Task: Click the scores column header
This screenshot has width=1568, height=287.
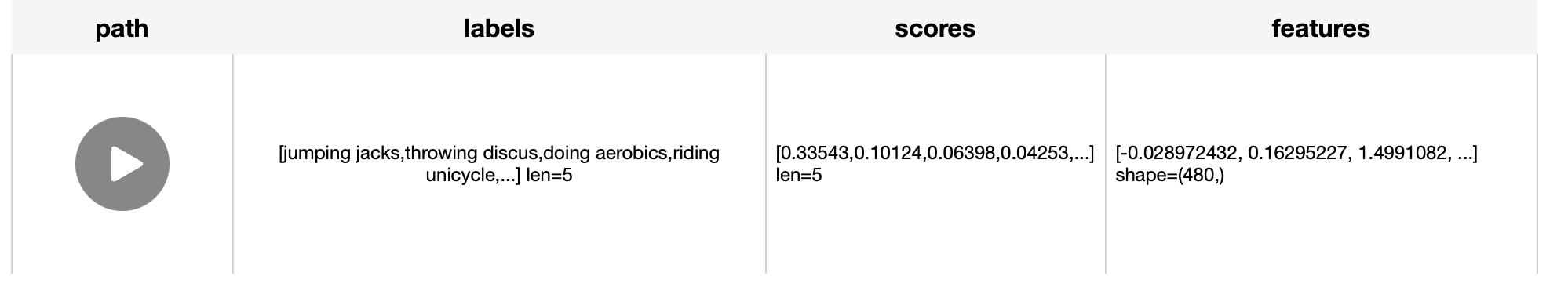Action: [935, 28]
